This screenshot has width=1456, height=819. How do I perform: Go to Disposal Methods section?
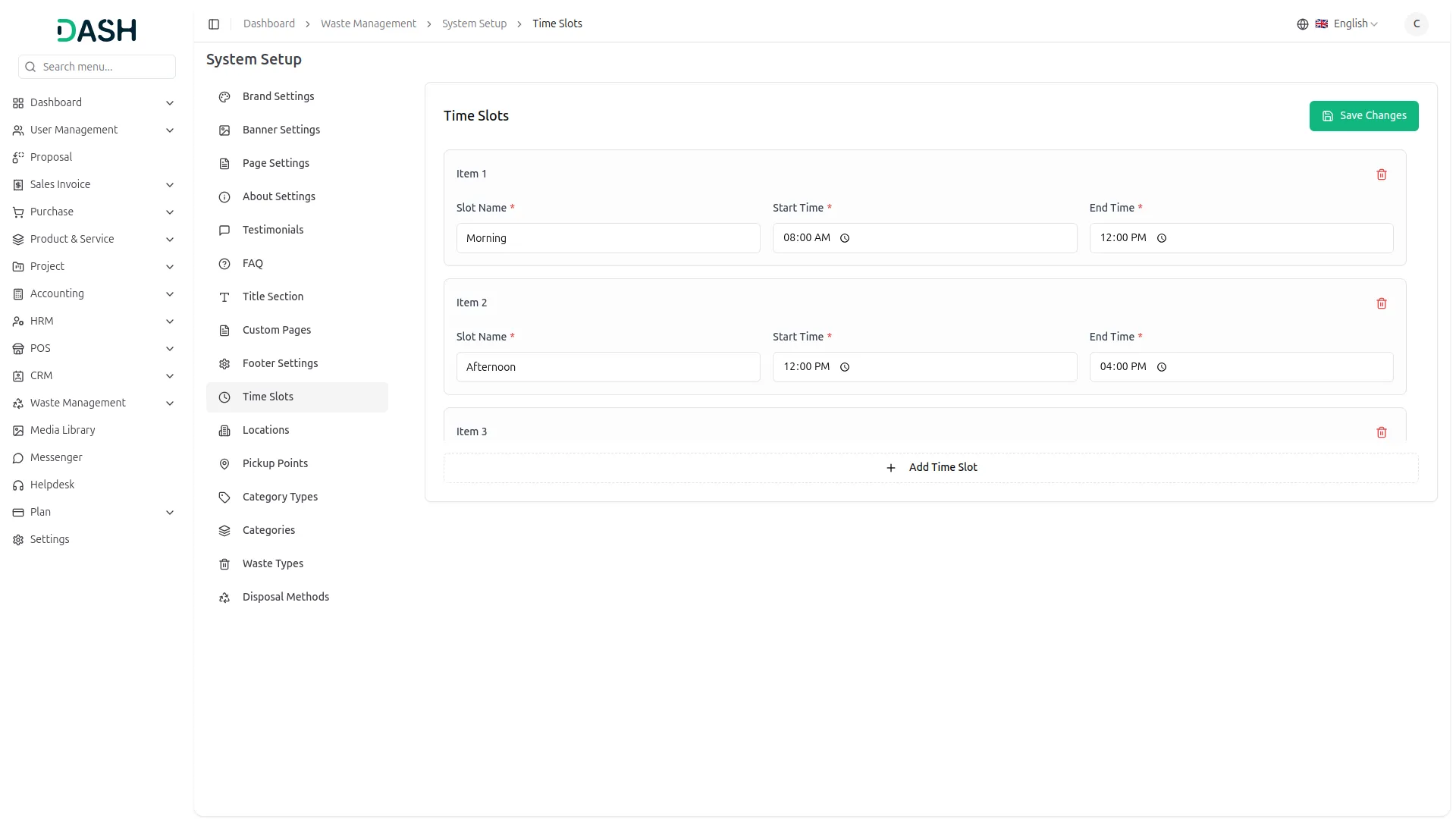pos(285,597)
